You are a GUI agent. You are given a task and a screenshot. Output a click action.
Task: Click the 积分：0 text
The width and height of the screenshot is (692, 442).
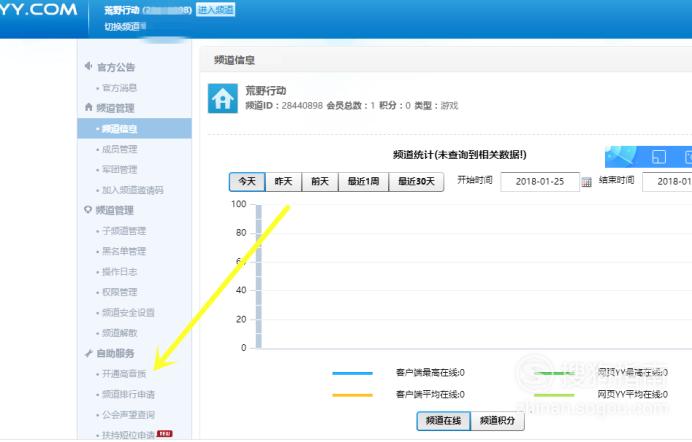(395, 106)
